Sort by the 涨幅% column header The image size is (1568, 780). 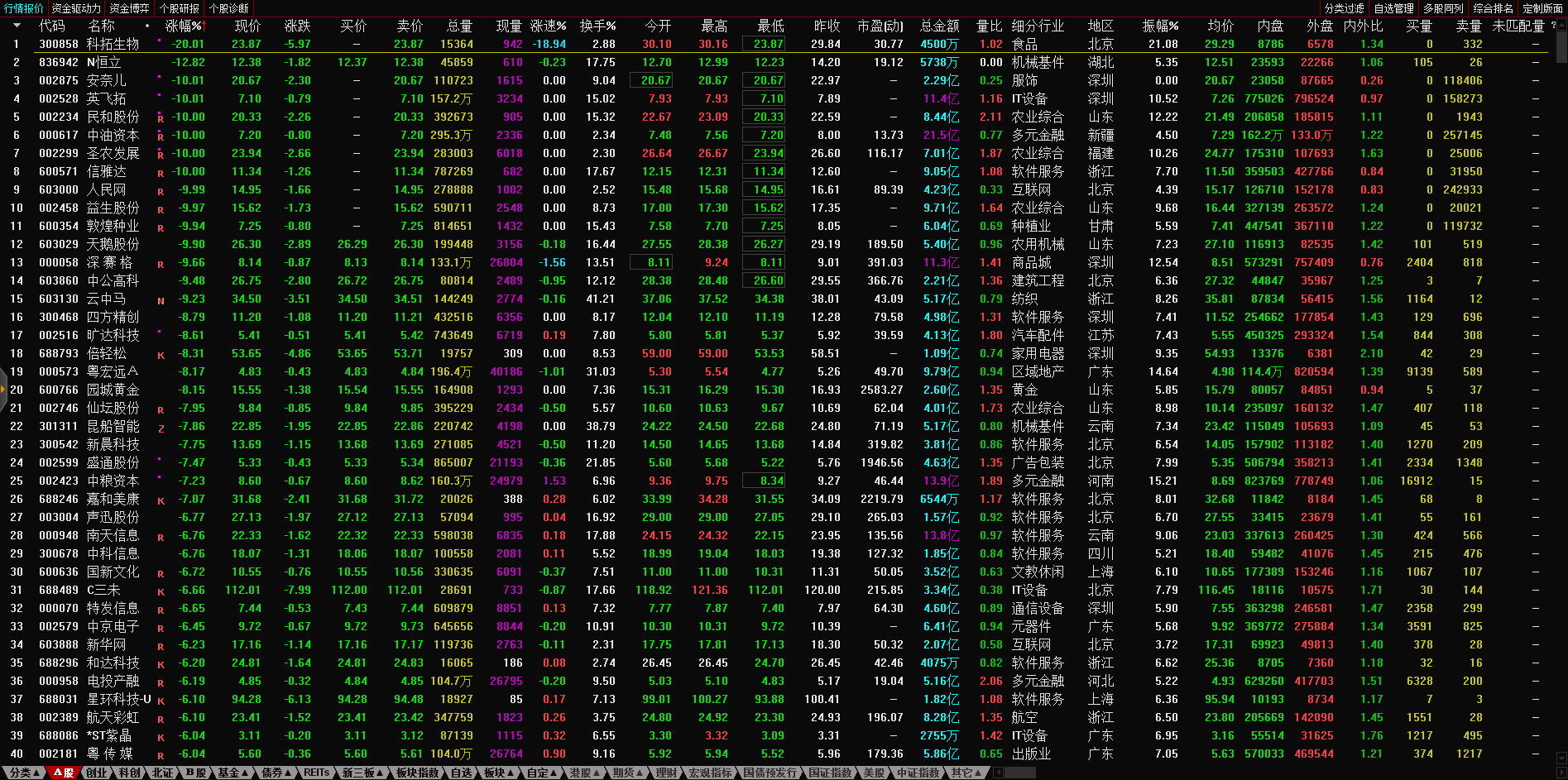(183, 26)
